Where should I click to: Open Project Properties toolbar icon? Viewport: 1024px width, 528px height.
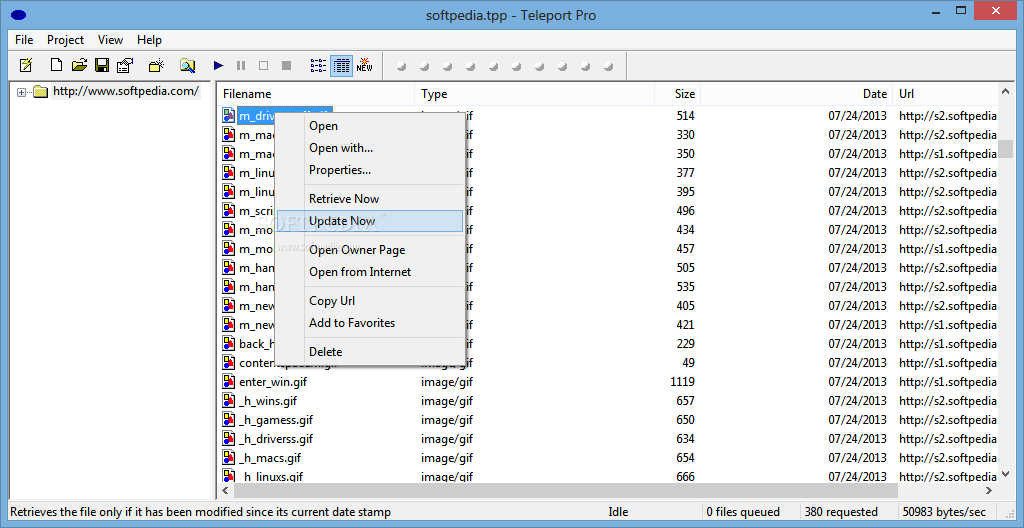(x=125, y=65)
